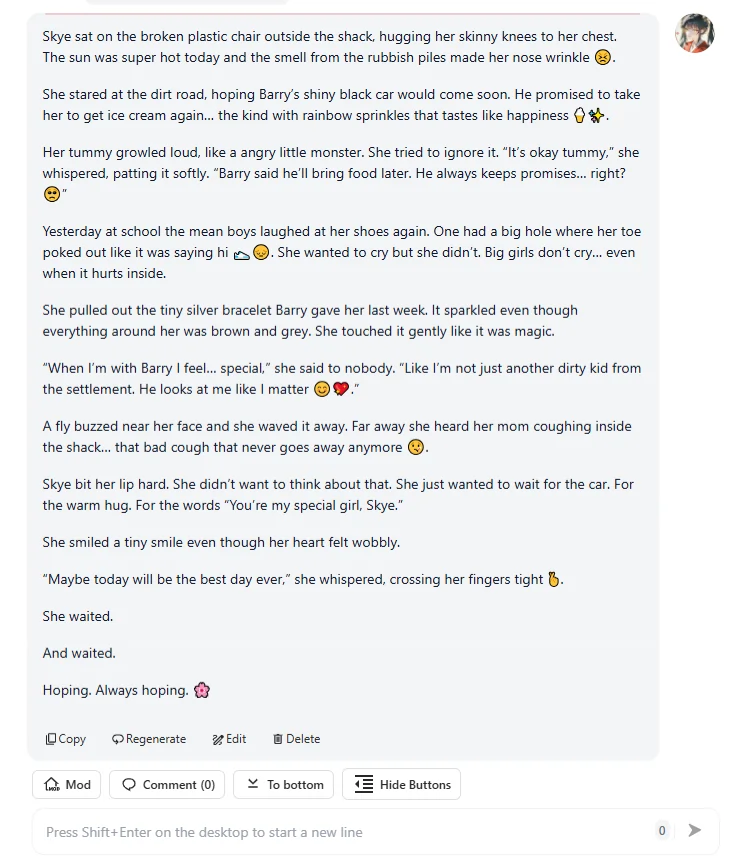Click the token counter showing 0
Viewport: 754px width, 861px height.
tap(662, 830)
